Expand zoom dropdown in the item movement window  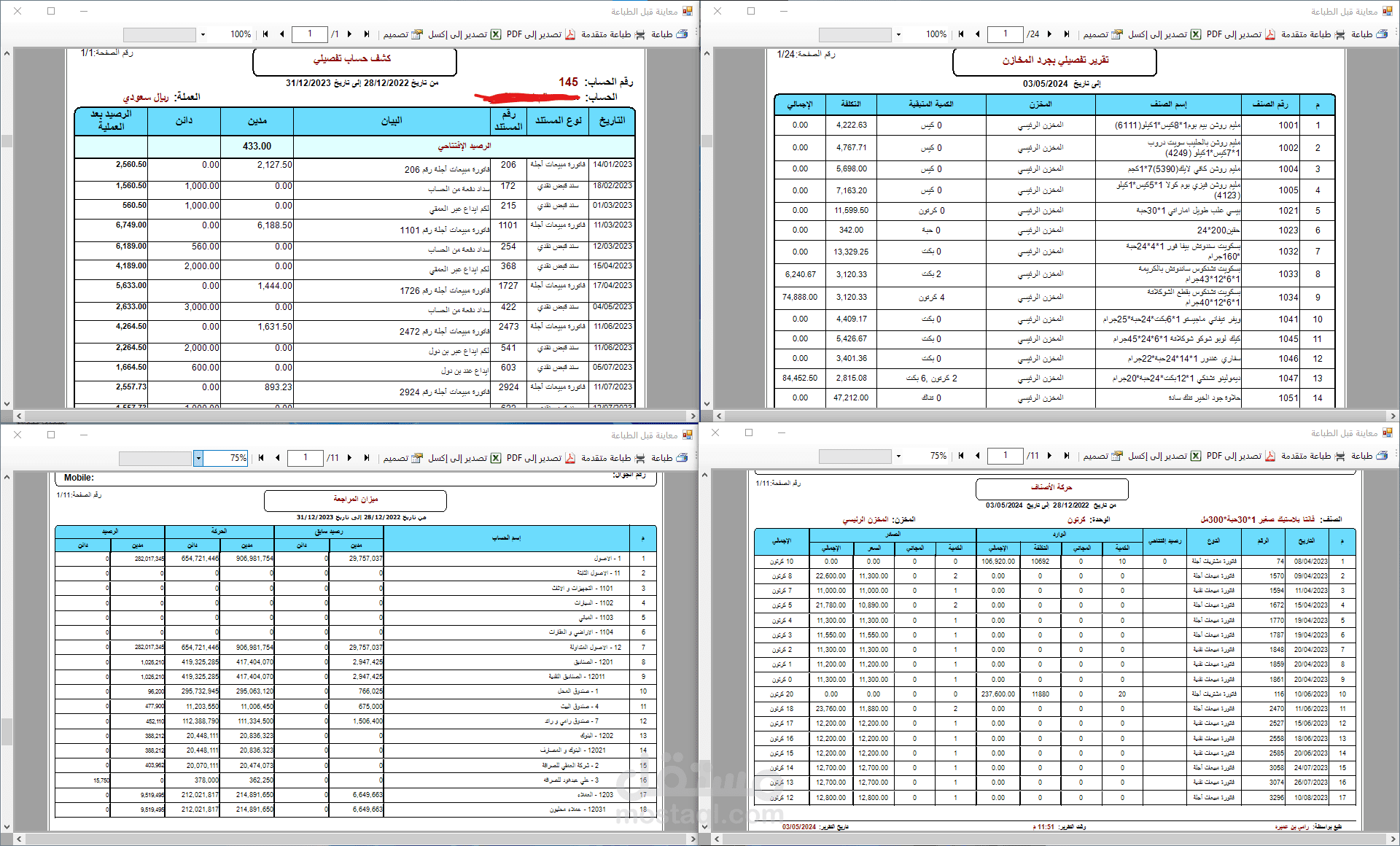pos(898,456)
